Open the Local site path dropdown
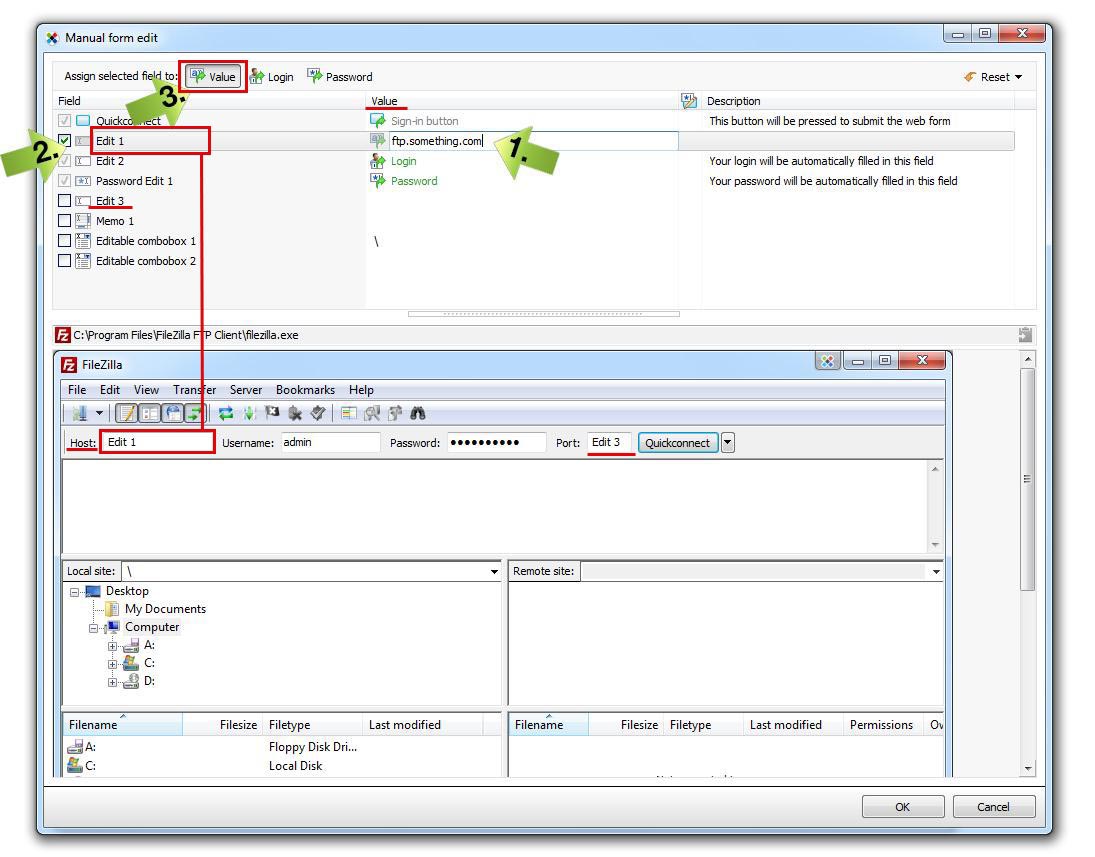This screenshot has height=857, width=1095. [494, 572]
